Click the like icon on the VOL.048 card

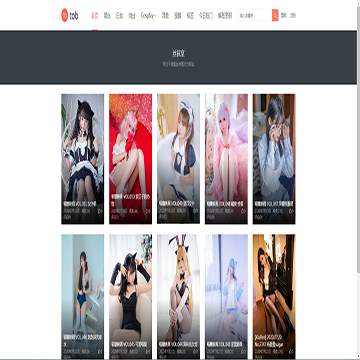tap(244, 211)
